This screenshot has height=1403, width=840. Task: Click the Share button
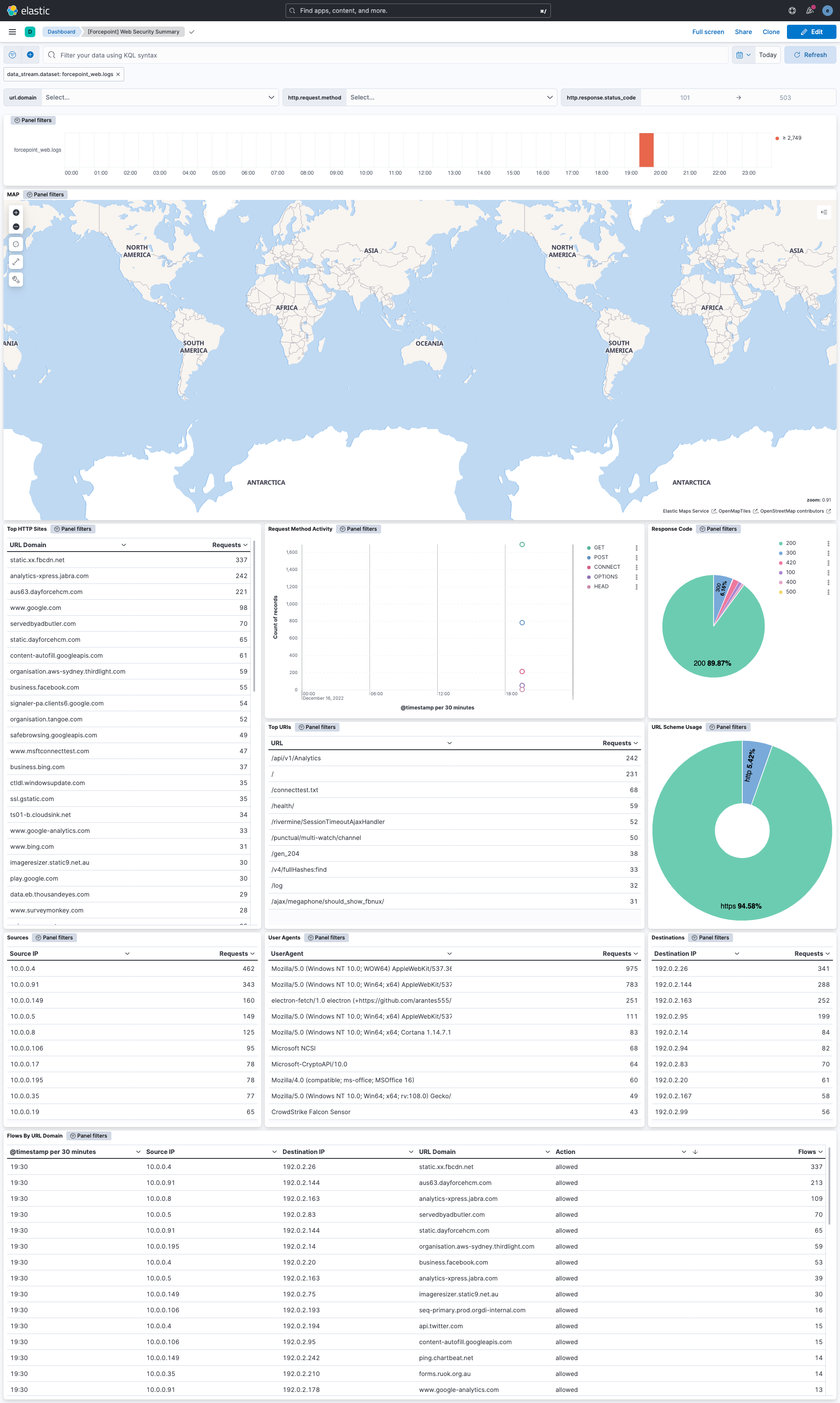pos(743,32)
